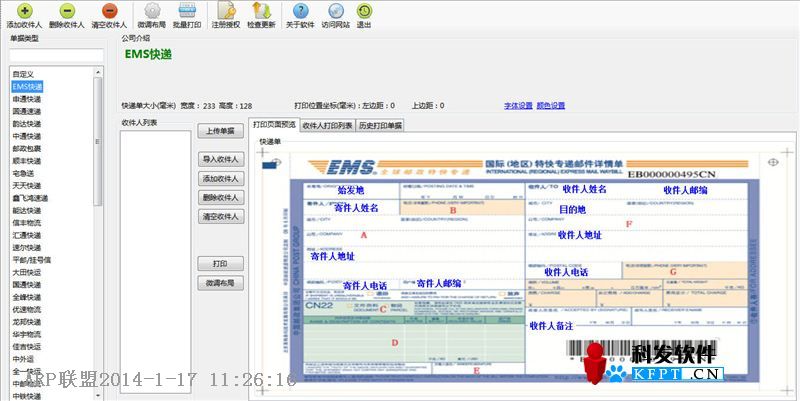This screenshot has width=800, height=401.
Task: Click the 收件人备注 field on the waybill
Action: click(x=552, y=326)
